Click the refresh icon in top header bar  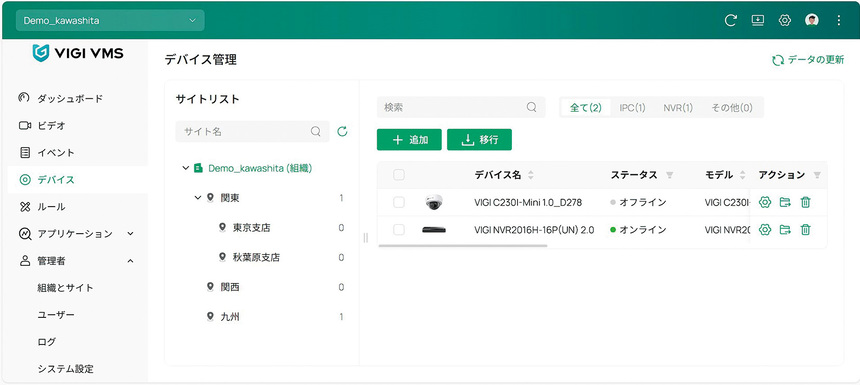pyautogui.click(x=730, y=20)
